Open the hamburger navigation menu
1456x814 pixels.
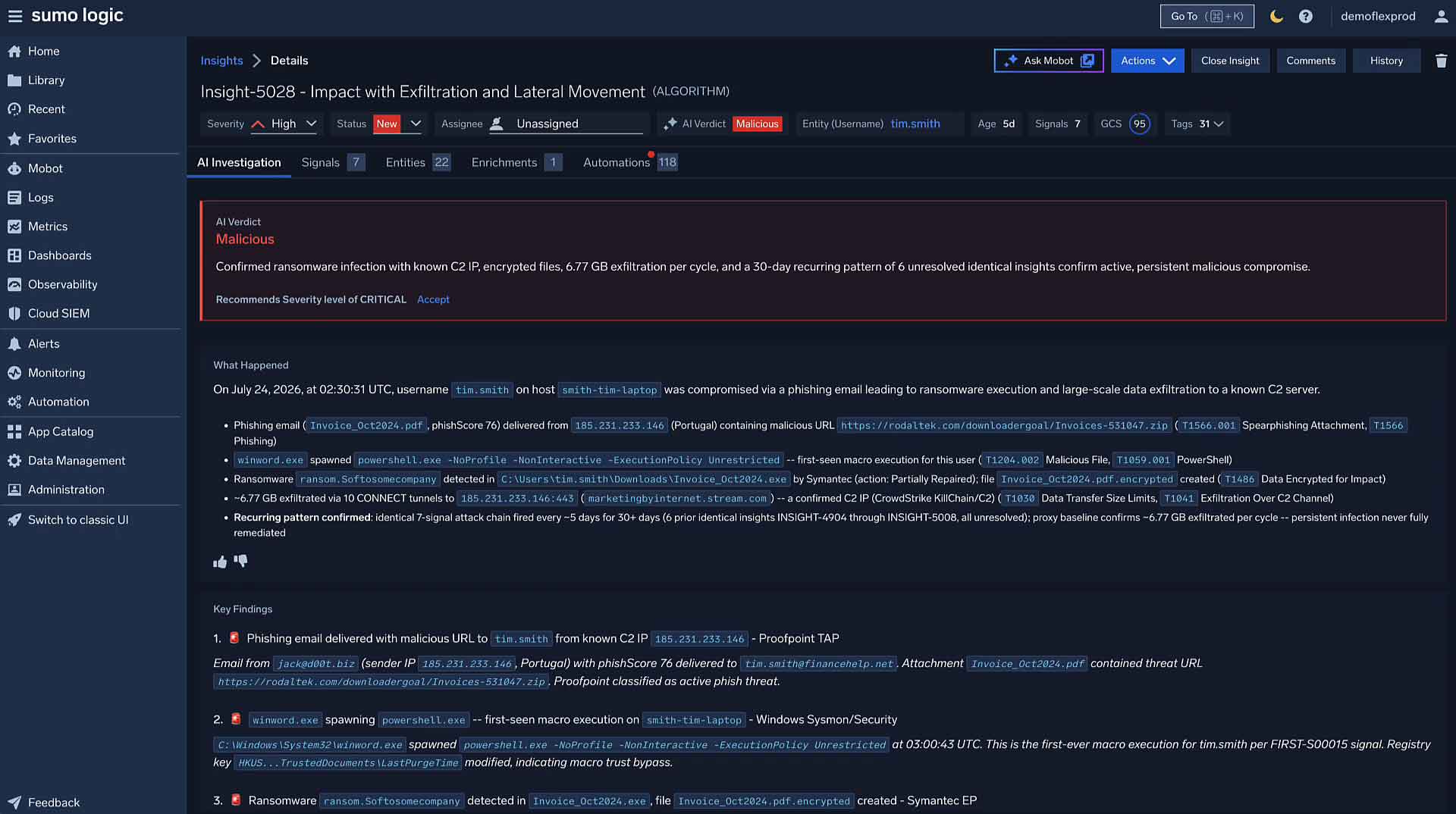(14, 16)
